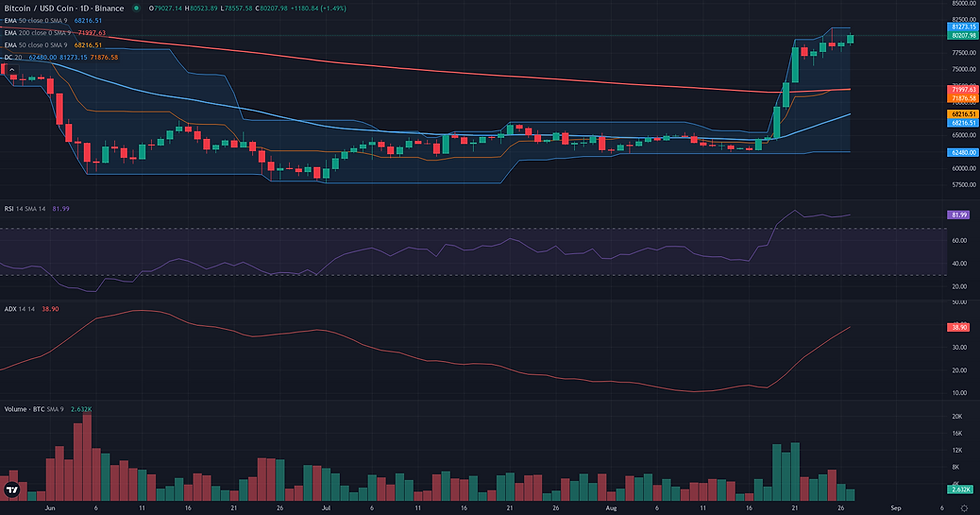Click the red 71997.63 price axis label
This screenshot has height=515, width=980.
pos(962,90)
